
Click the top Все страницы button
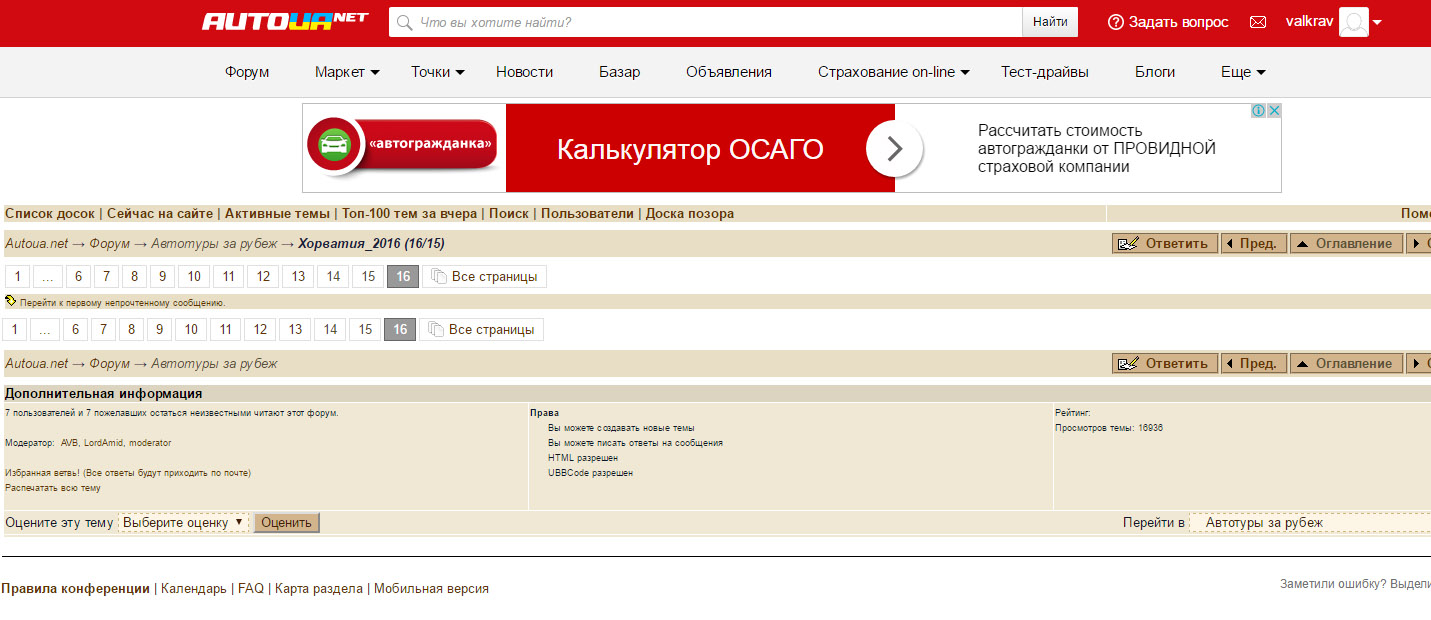tap(484, 277)
